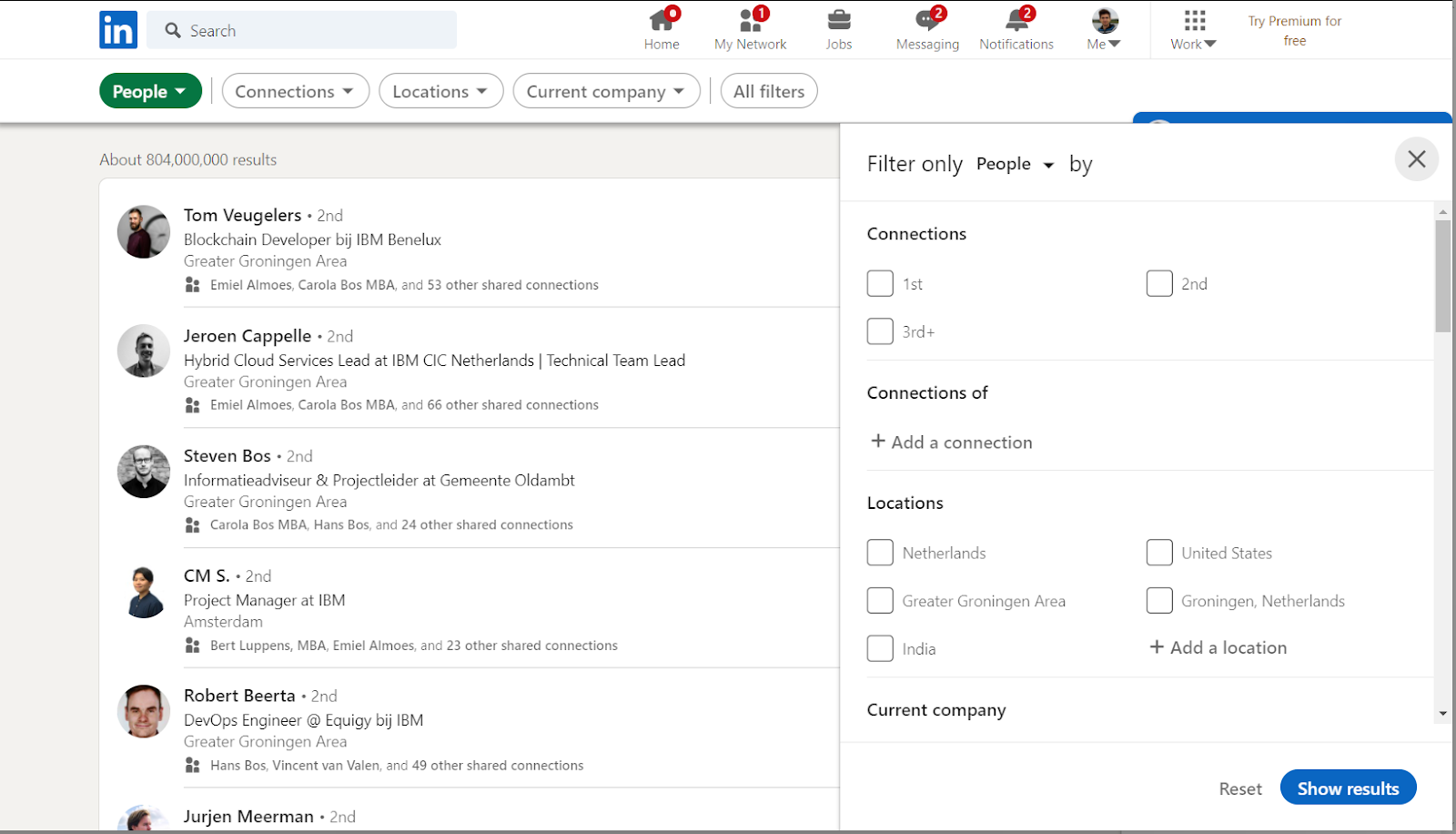The image size is (1456, 834).
Task: Open the Jobs briefcase icon
Action: click(838, 21)
